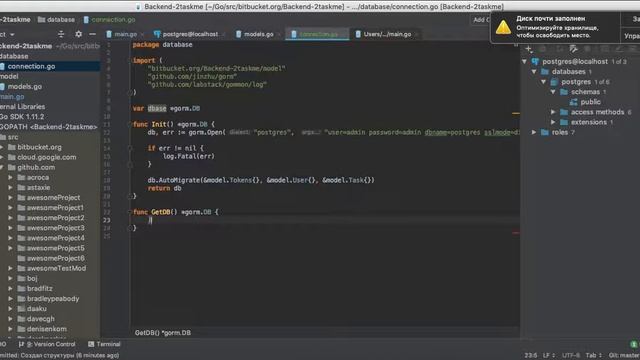Click the red error marker on error stripe

click(516, 233)
